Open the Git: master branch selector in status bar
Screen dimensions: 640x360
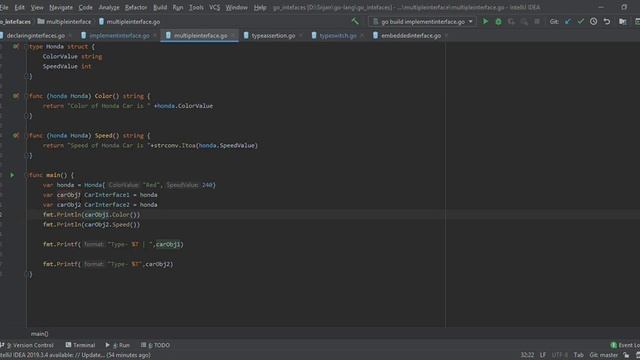click(x=604, y=355)
